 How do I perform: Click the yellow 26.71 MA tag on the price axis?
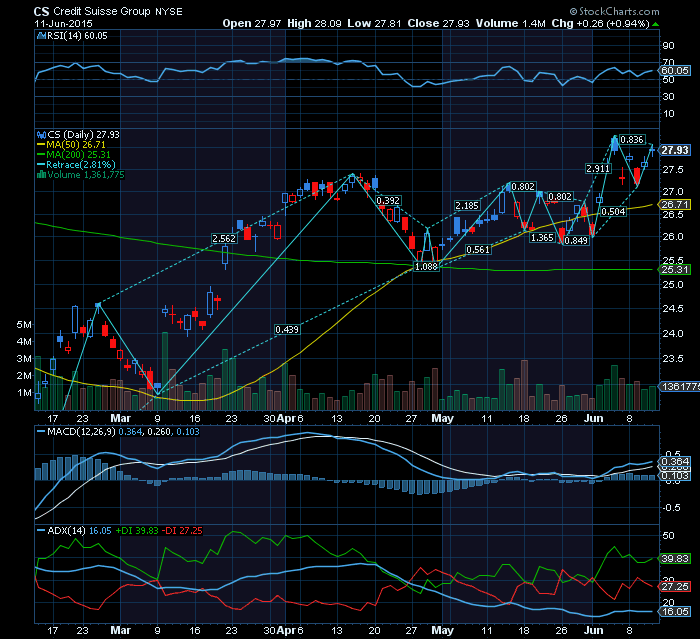tap(675, 205)
